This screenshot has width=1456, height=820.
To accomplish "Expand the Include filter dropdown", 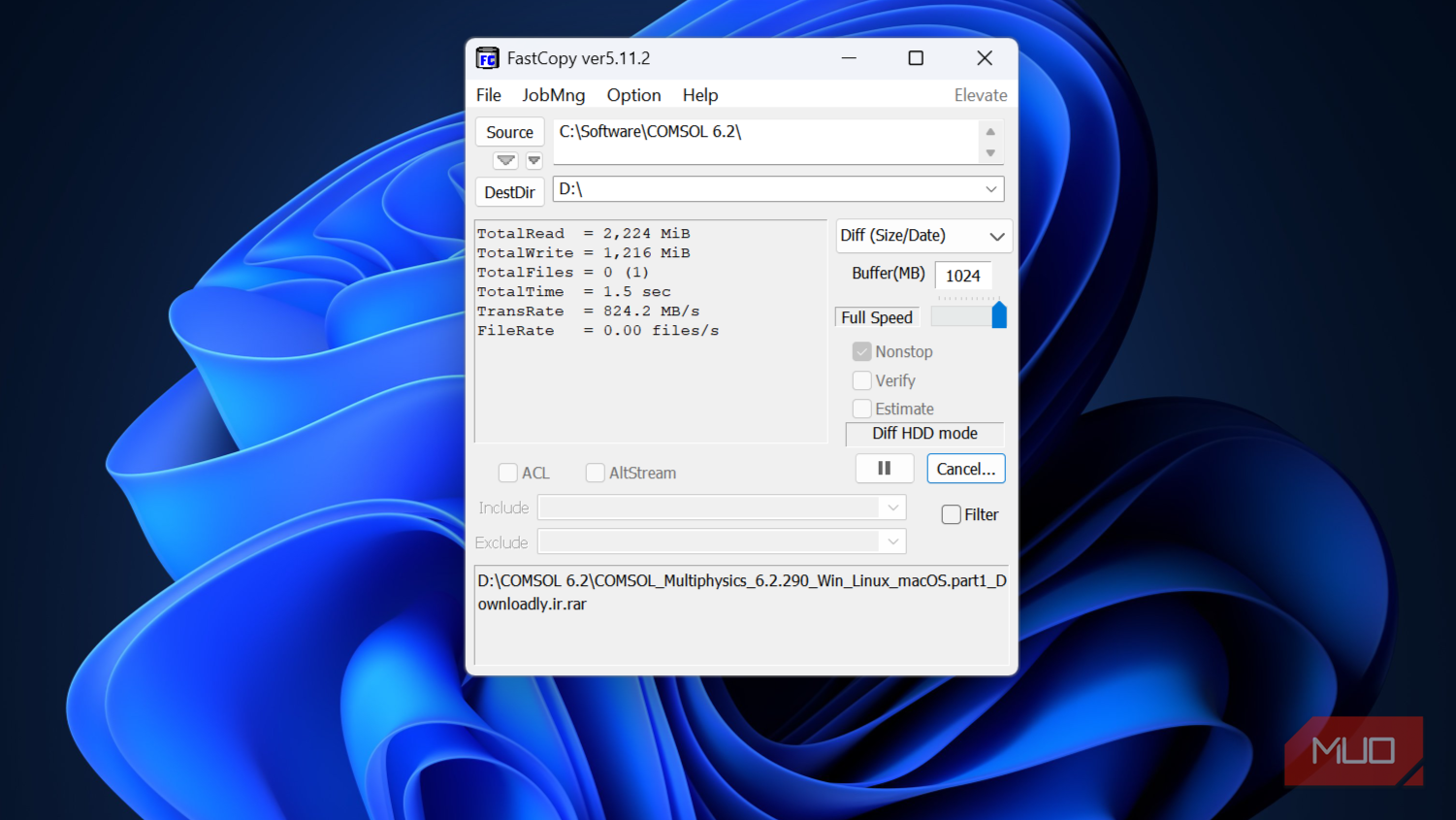I will (892, 508).
